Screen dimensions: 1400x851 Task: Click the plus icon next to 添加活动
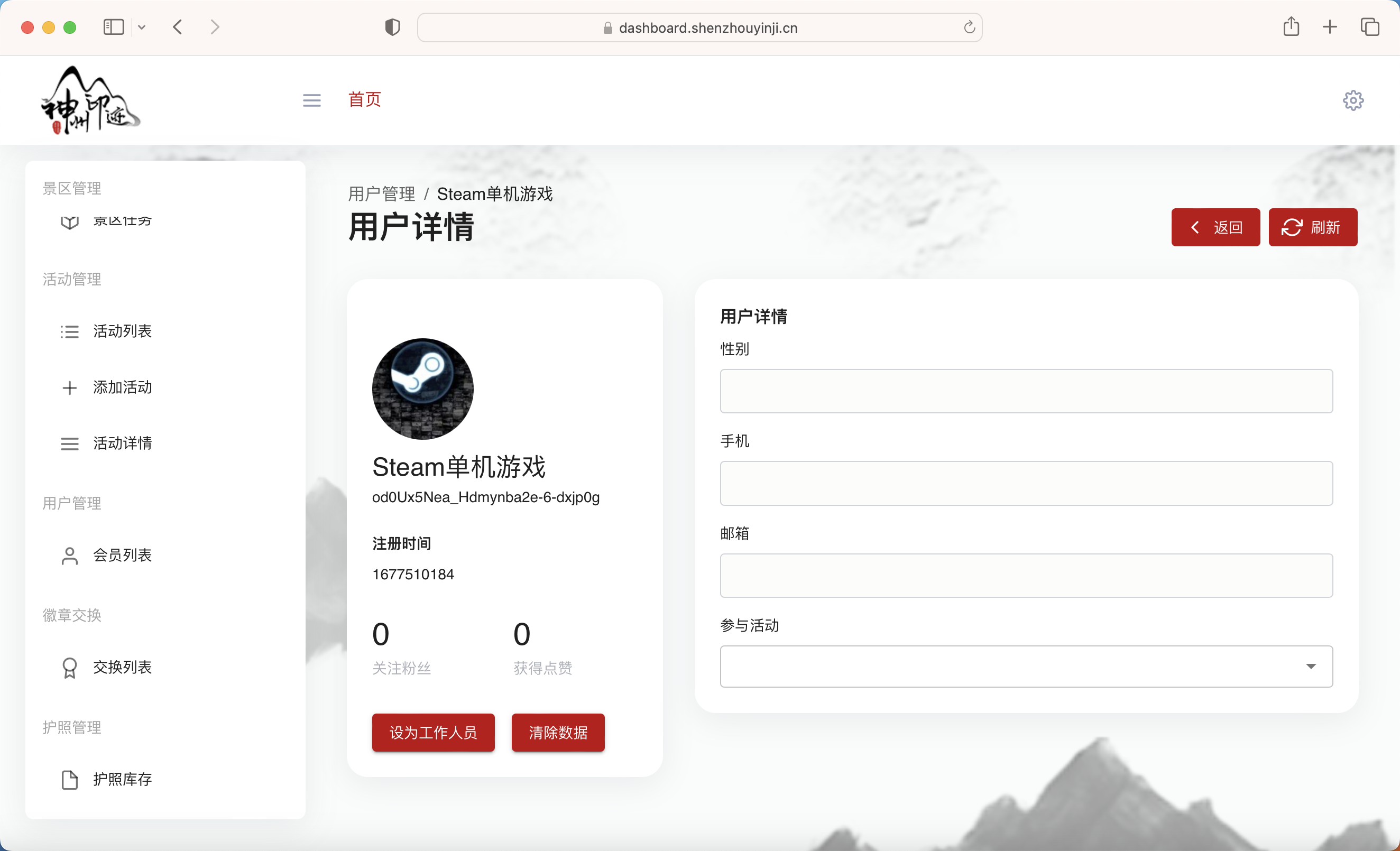69,387
